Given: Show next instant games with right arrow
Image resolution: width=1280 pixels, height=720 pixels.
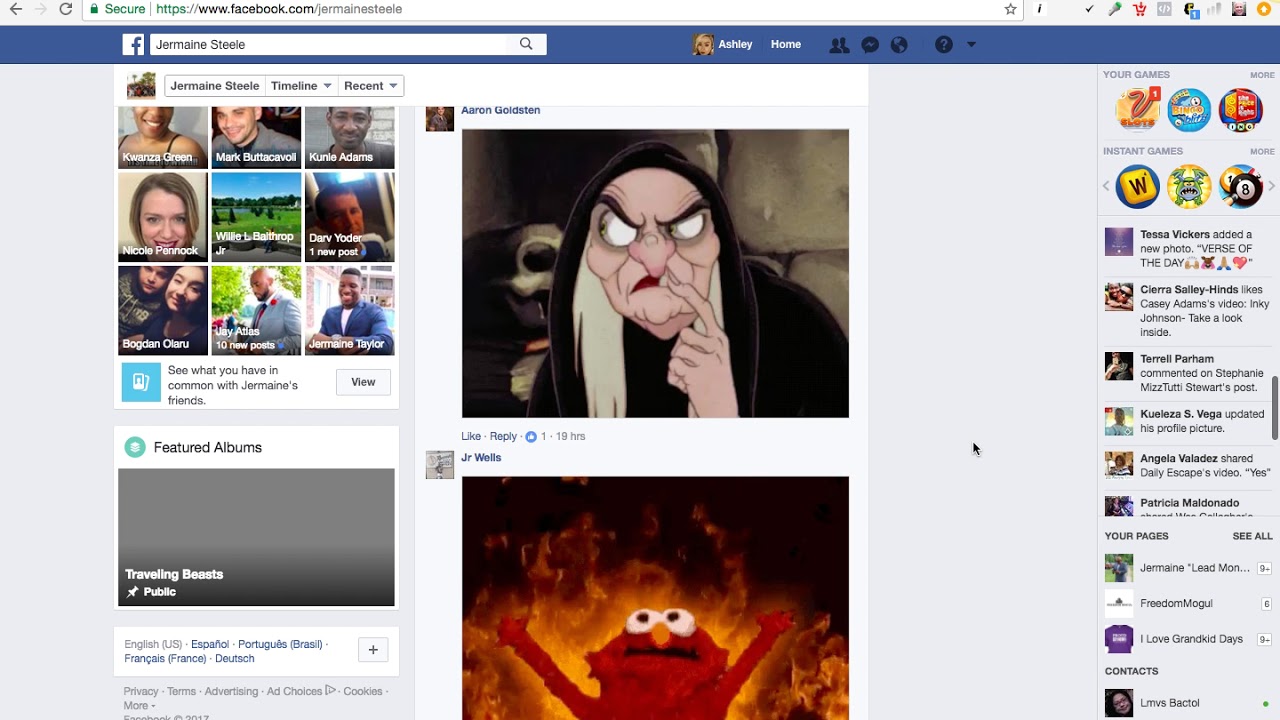Looking at the screenshot, I should 1272,186.
